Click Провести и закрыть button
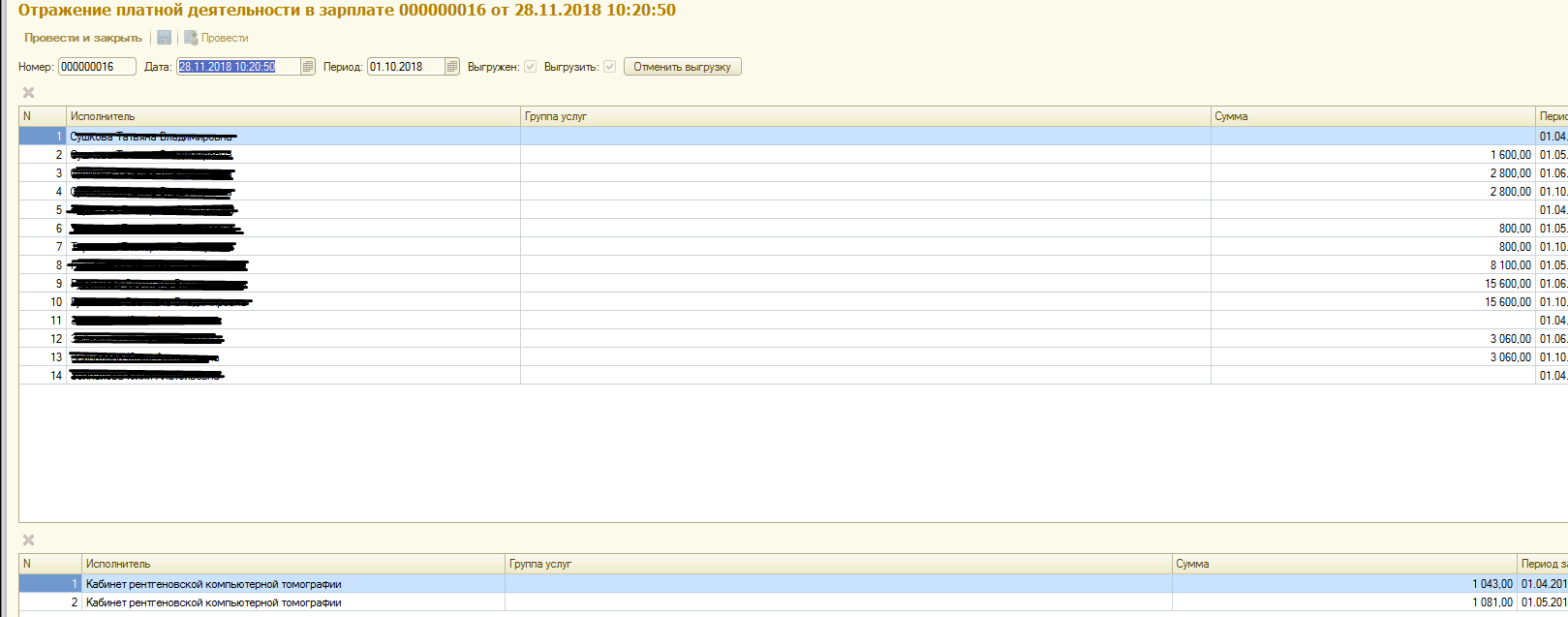1568x617 pixels. coord(83,38)
